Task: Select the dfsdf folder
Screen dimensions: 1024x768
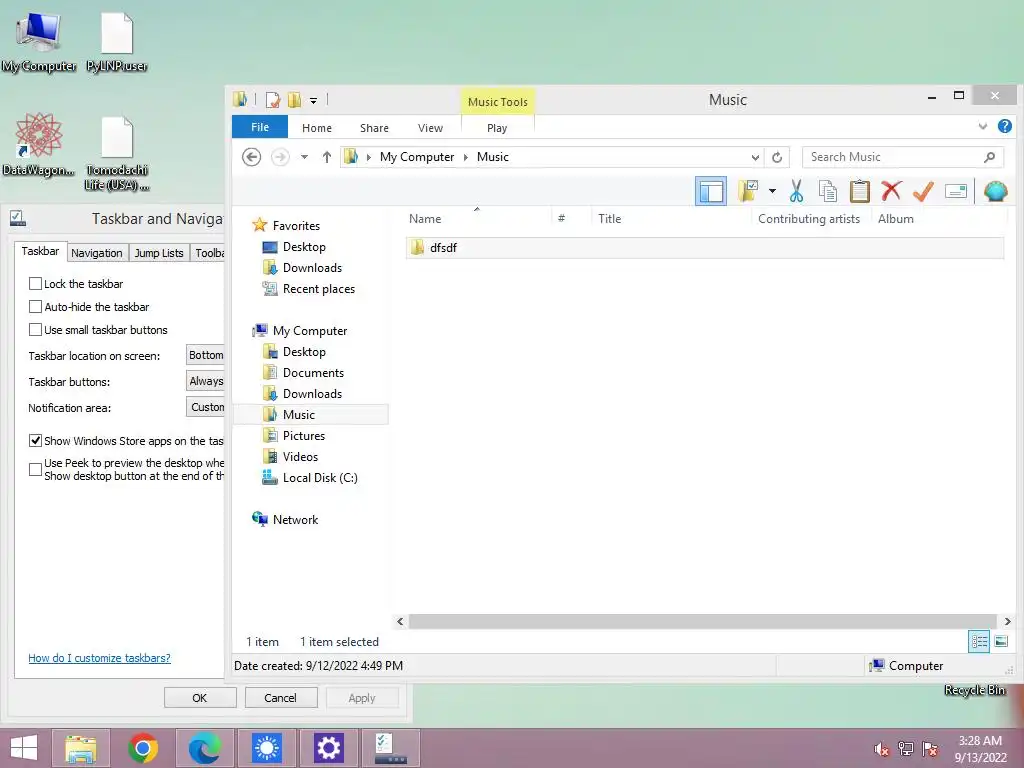Action: [x=705, y=248]
